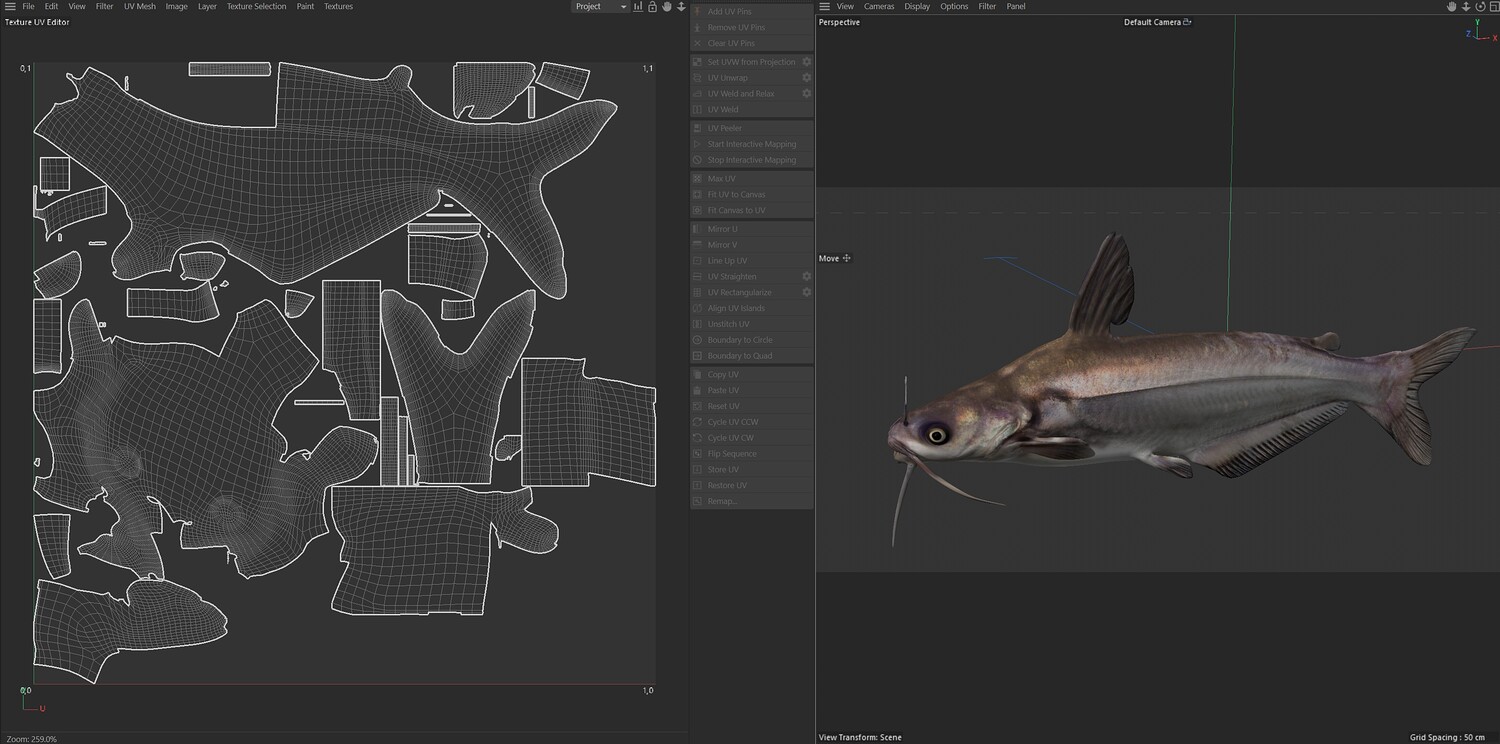1500x744 pixels.
Task: Click the Fit UV to Canvas command
Action: click(736, 195)
